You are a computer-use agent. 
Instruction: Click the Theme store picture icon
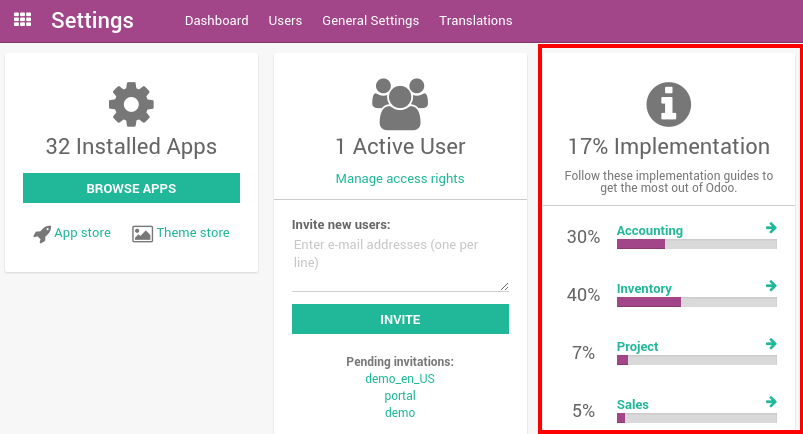tap(142, 234)
